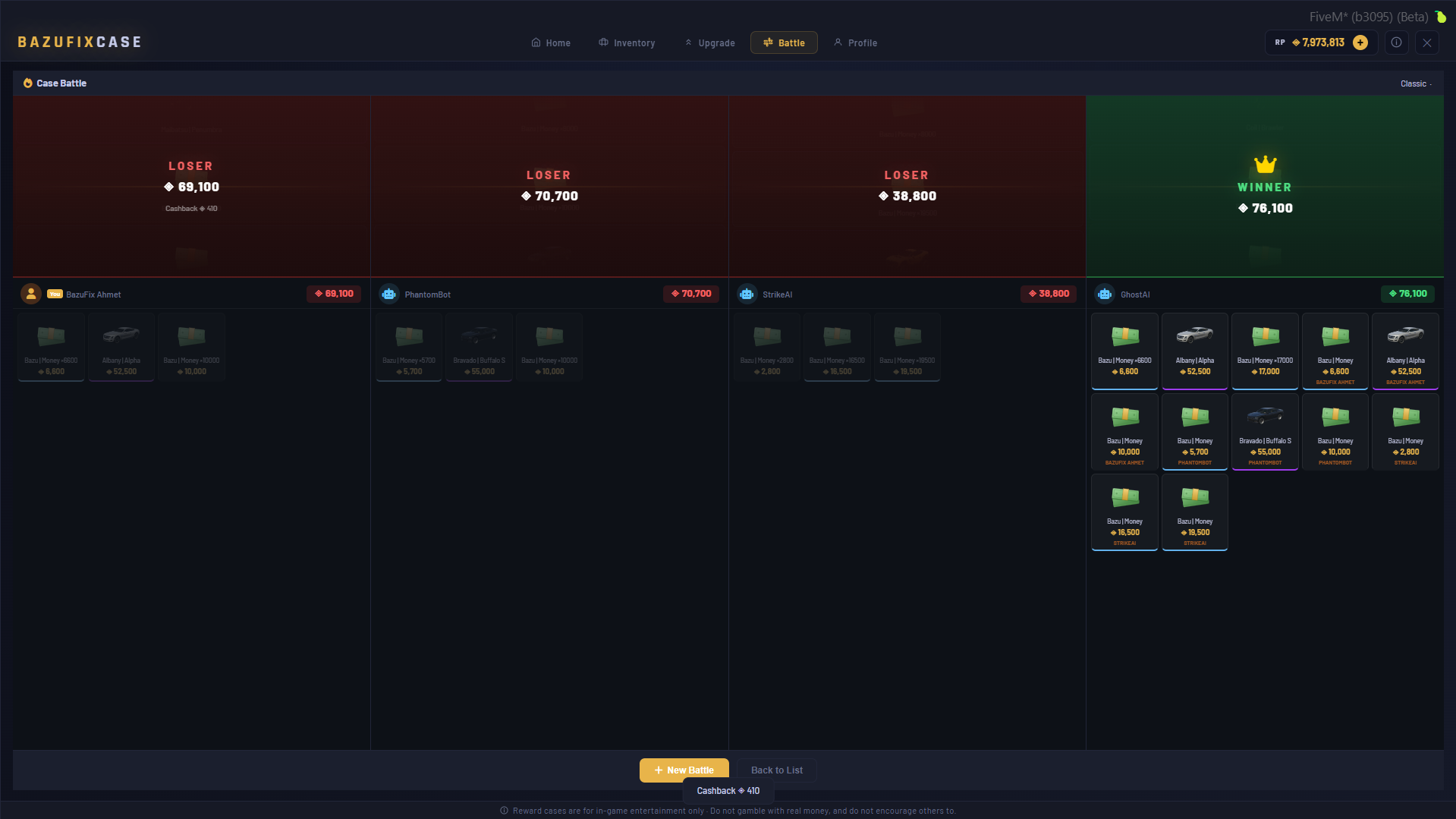Image resolution: width=1456 pixels, height=819 pixels.
Task: Click the plus icon to add RP
Action: (x=1360, y=43)
